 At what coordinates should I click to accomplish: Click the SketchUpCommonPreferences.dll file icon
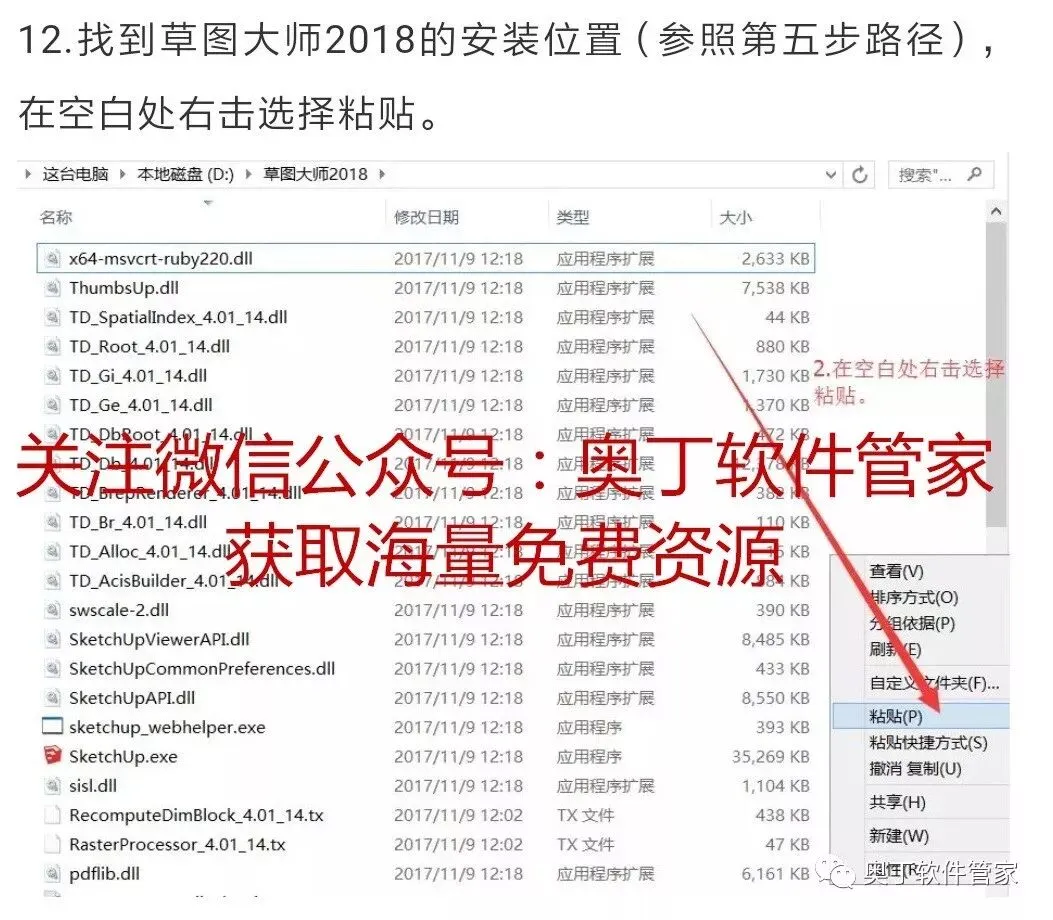(52, 669)
